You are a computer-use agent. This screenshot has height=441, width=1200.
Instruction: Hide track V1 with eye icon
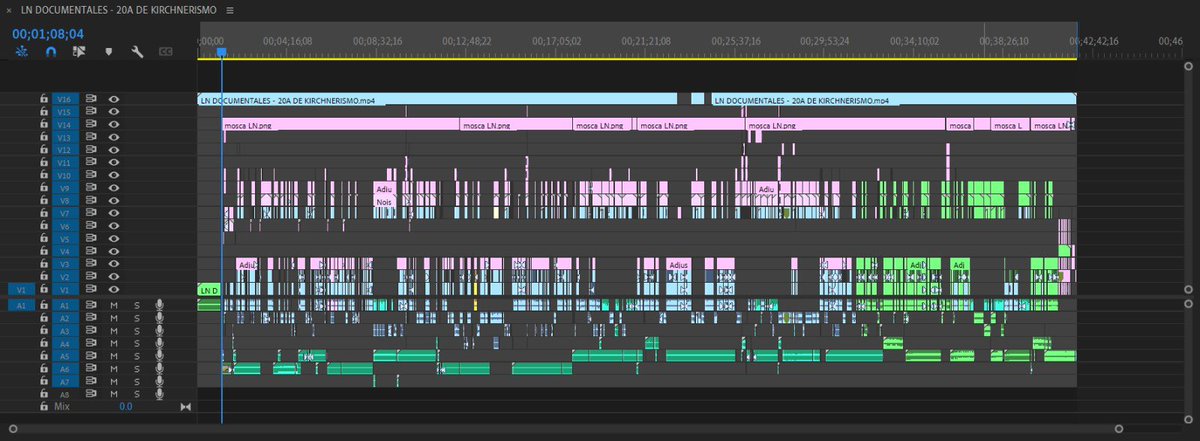pos(114,290)
